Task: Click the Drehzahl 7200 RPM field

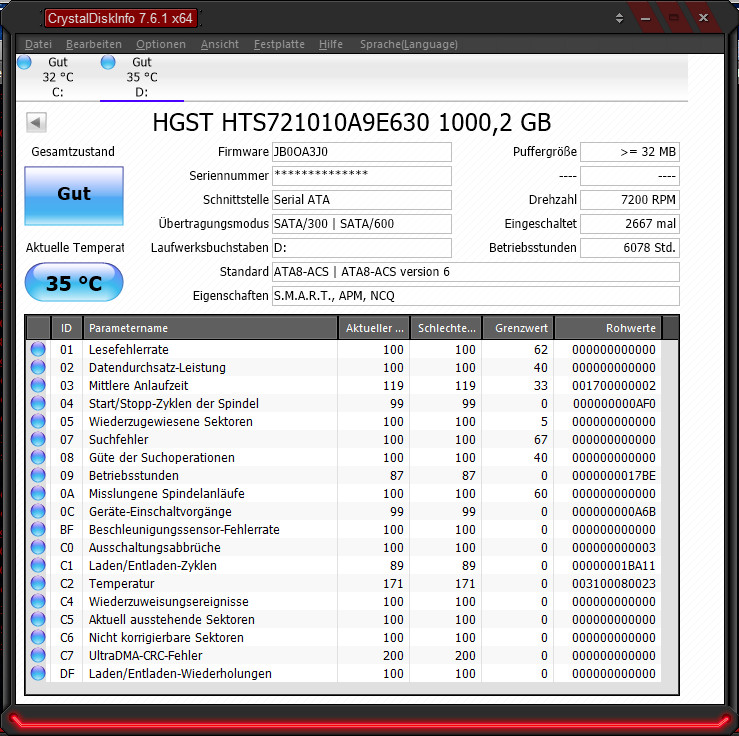Action: point(630,200)
